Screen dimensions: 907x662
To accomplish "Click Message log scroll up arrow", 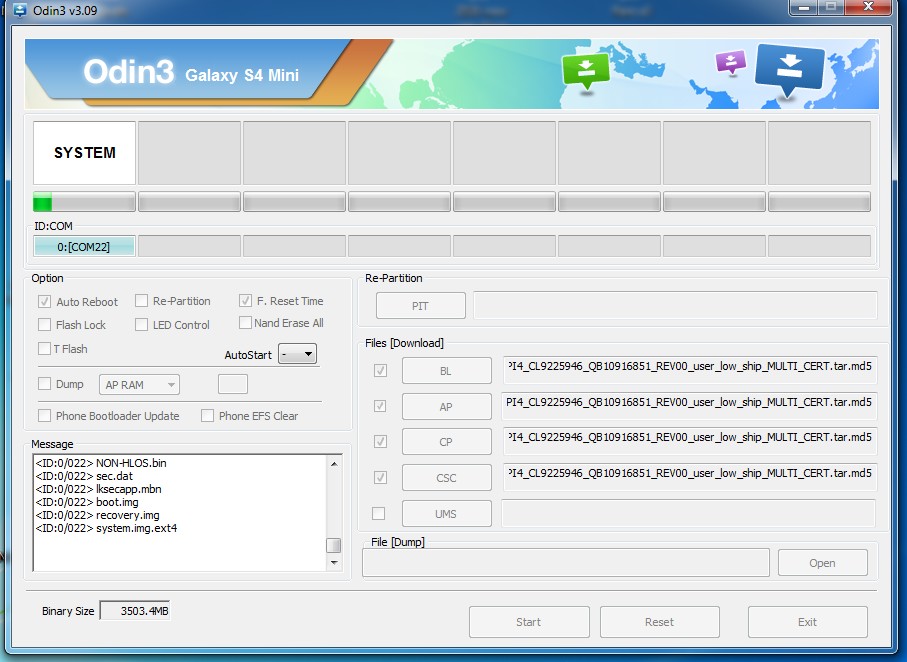I will pos(334,464).
